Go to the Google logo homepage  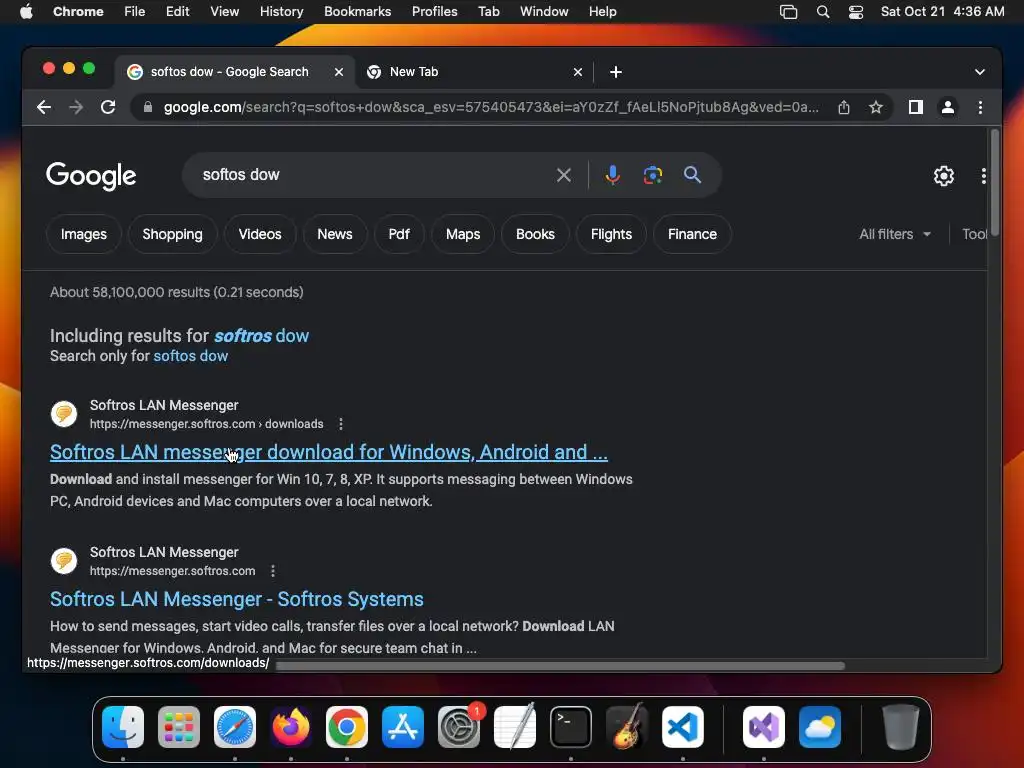(x=91, y=175)
